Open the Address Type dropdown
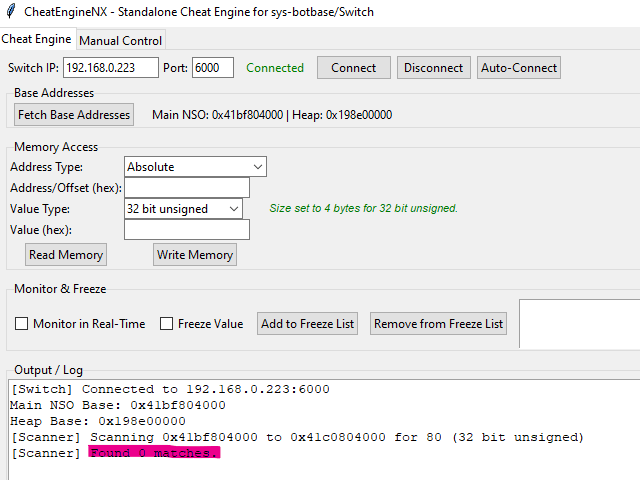This screenshot has height=480, width=640. point(195,167)
